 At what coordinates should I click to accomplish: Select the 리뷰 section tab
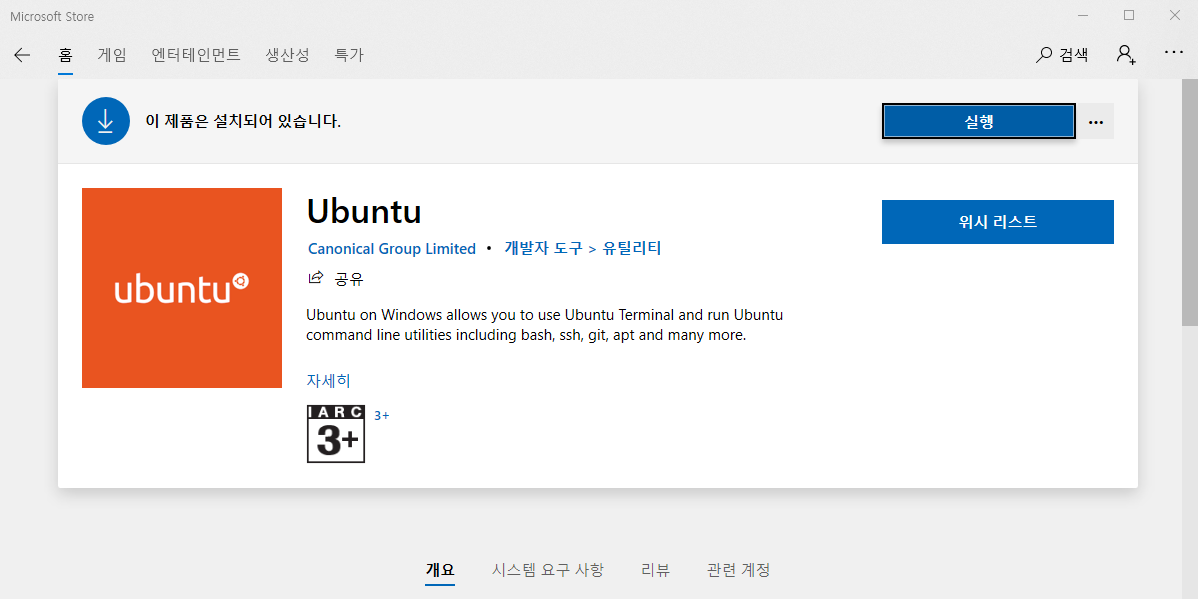pos(656,570)
